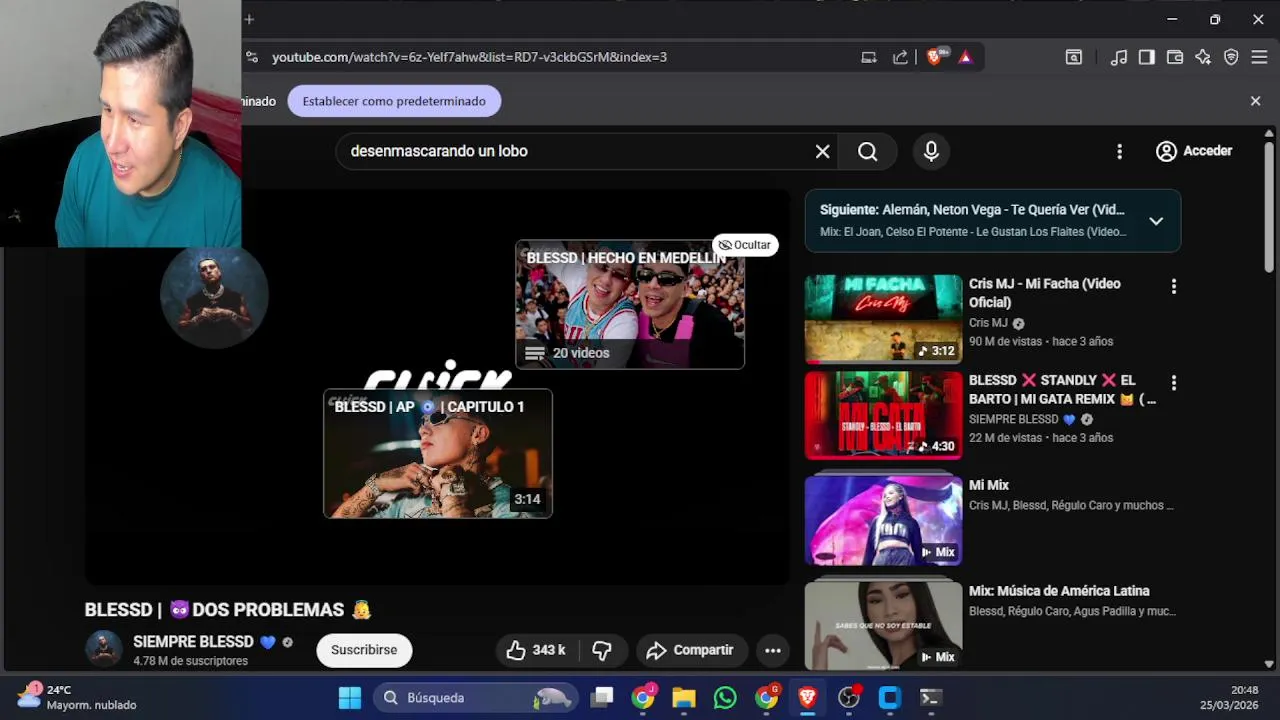Start voice search with microphone icon
1280x720 pixels.
coord(931,151)
